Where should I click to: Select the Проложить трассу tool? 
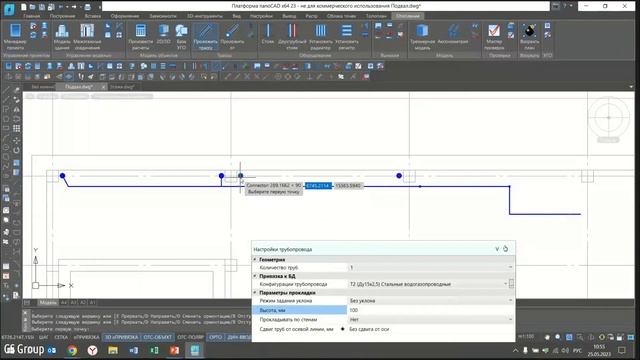(205, 36)
